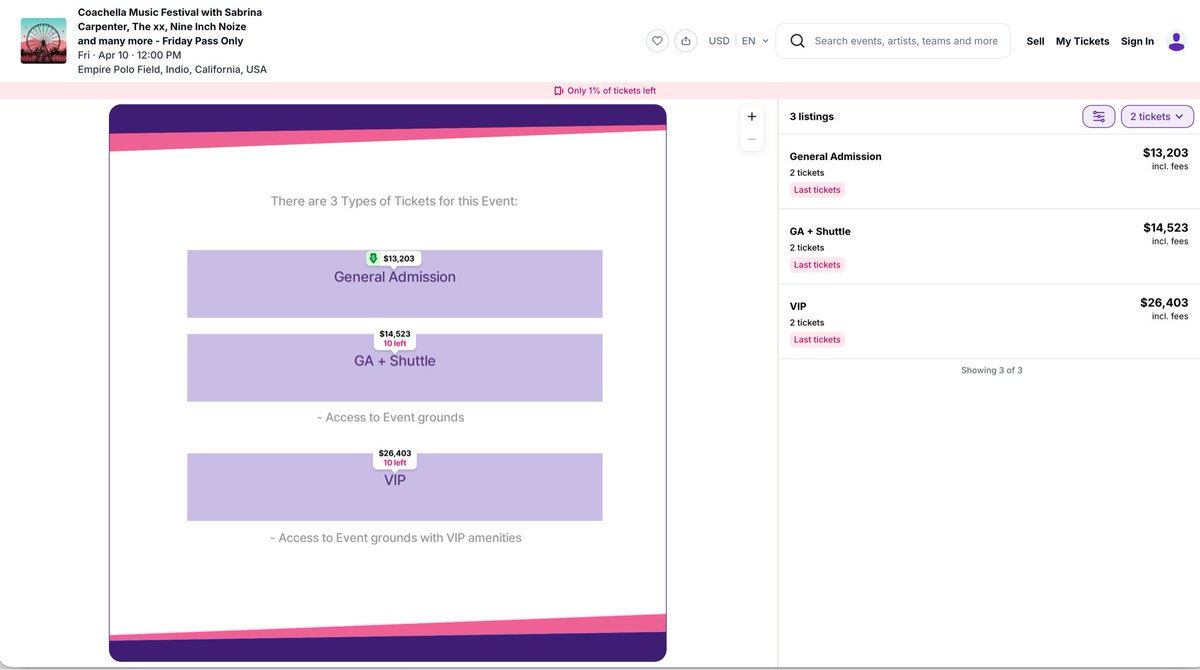Click the $13,203 price in listings

[x=1165, y=153]
